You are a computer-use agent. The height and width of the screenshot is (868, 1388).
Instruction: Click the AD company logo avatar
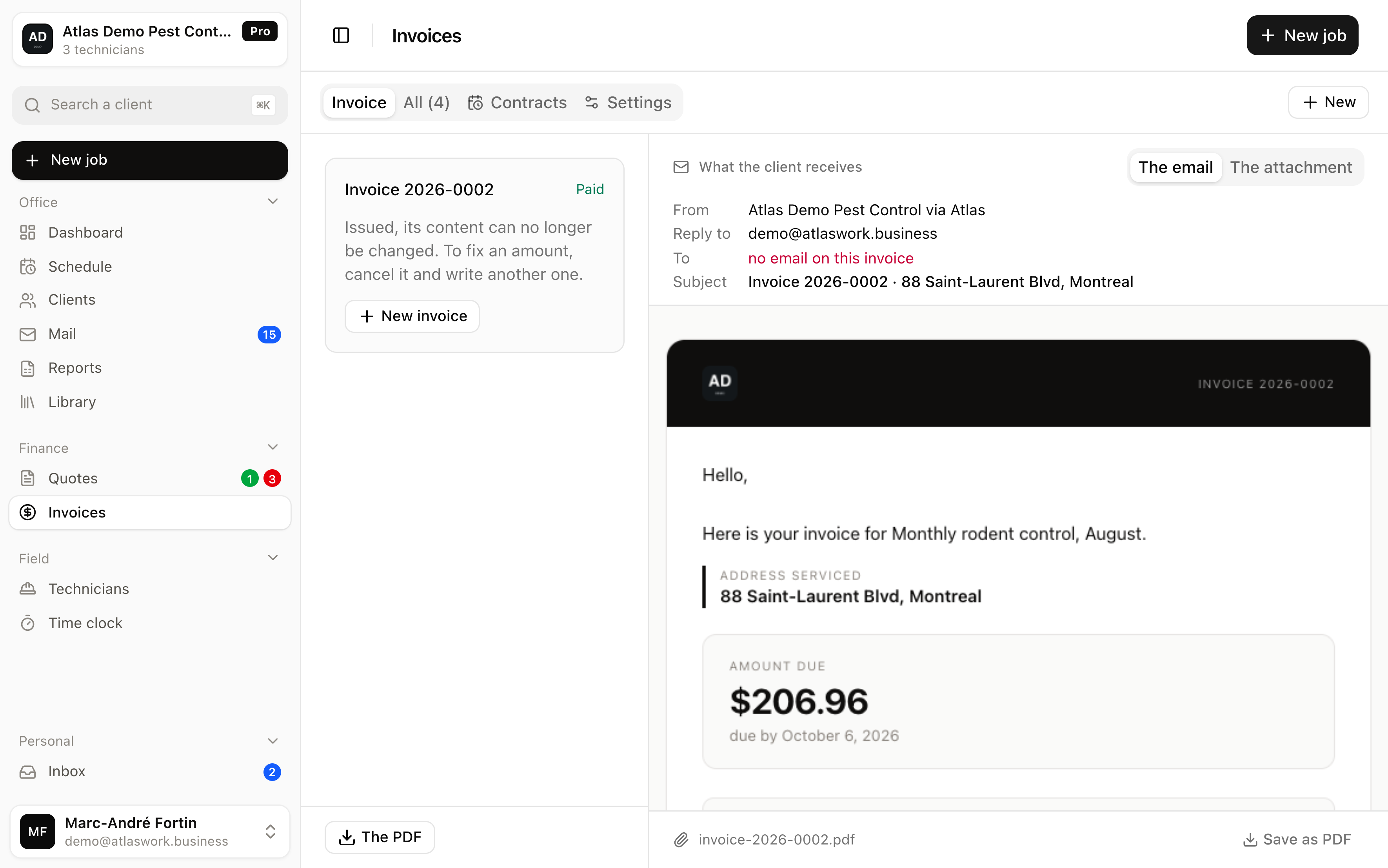pyautogui.click(x=37, y=38)
